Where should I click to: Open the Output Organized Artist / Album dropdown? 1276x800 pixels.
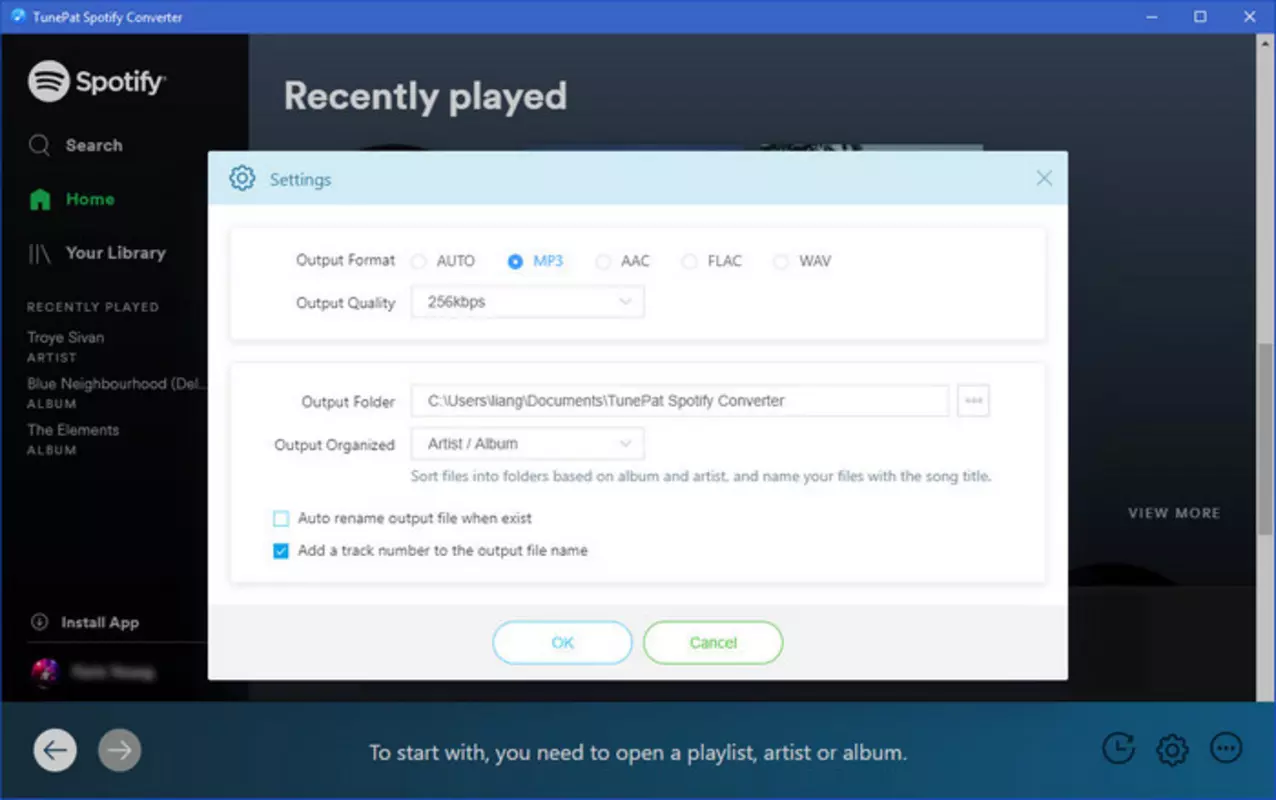(x=527, y=444)
